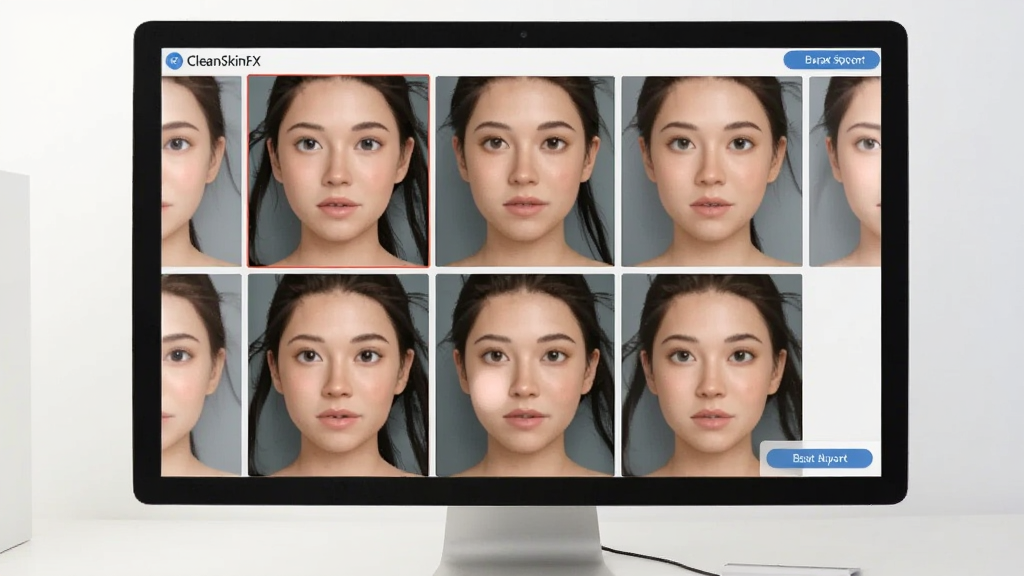Select the portrait with the bright cheek patch
Viewport: 1024px width, 576px height.
(525, 375)
